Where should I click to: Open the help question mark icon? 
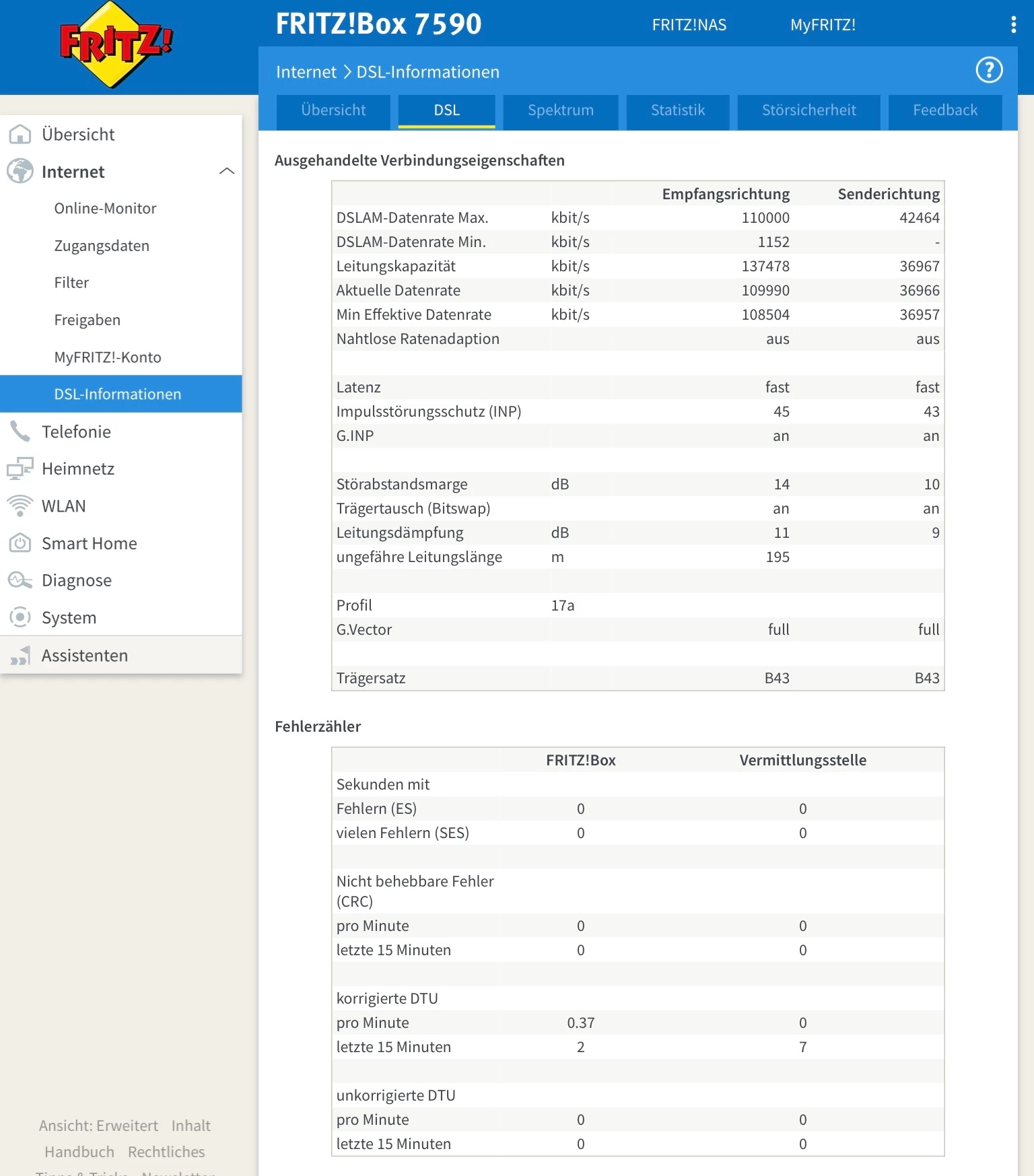pos(989,70)
